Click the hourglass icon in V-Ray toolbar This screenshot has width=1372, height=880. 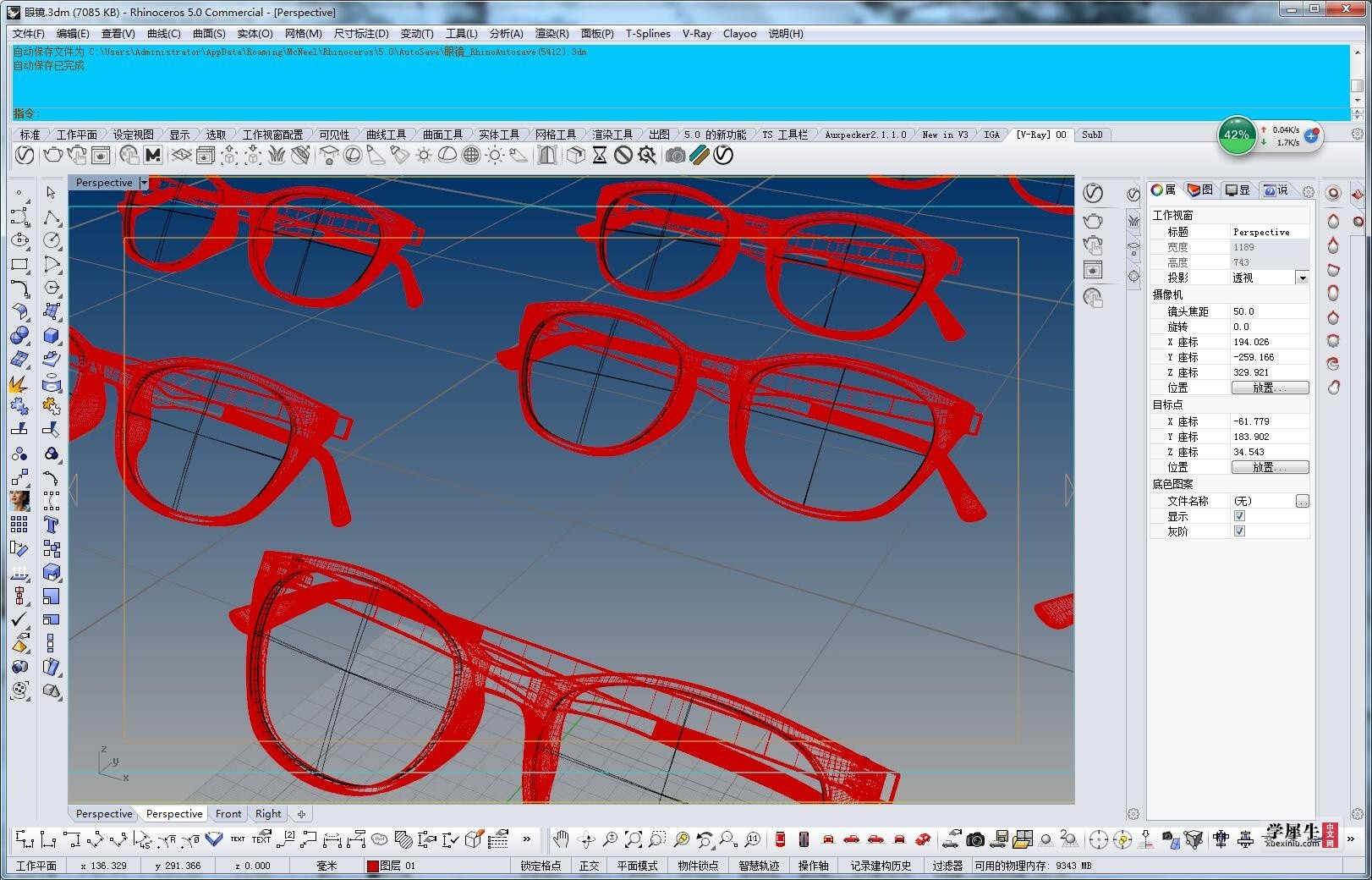tap(600, 155)
